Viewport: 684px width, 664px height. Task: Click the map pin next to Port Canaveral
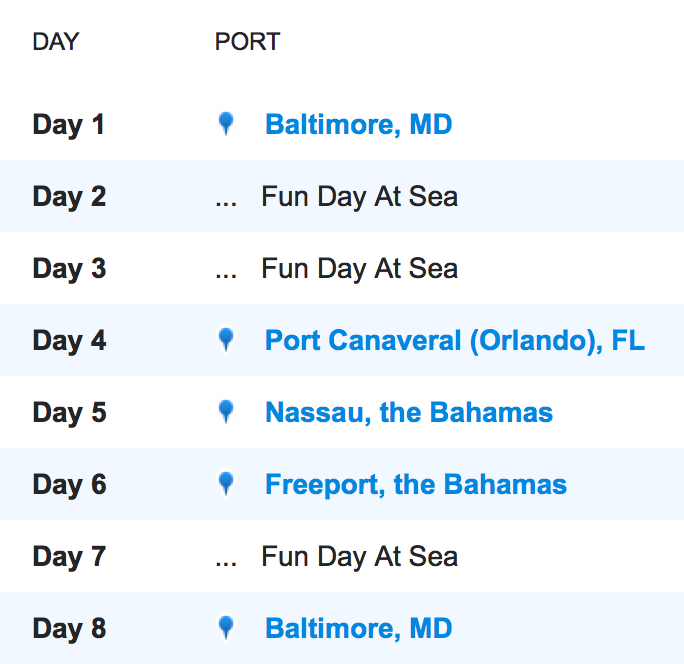(x=226, y=339)
